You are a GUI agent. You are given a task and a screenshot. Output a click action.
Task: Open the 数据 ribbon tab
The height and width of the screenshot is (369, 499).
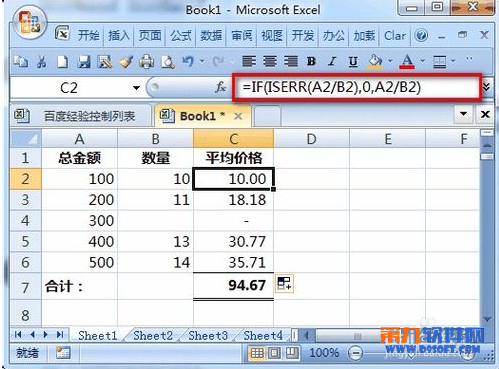pos(211,35)
